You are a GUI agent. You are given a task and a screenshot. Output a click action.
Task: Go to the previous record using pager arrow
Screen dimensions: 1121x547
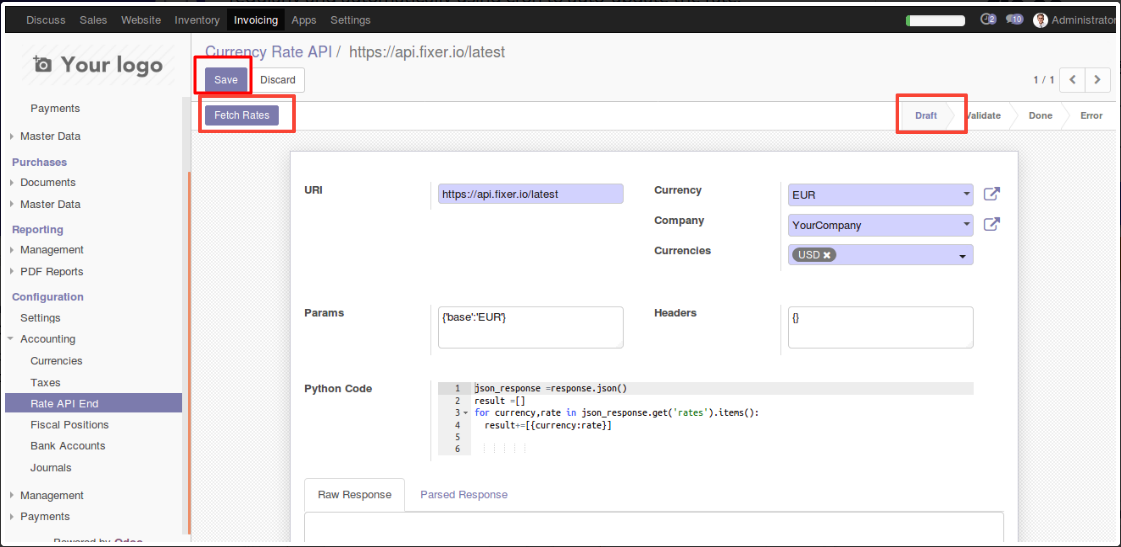[x=1072, y=79]
